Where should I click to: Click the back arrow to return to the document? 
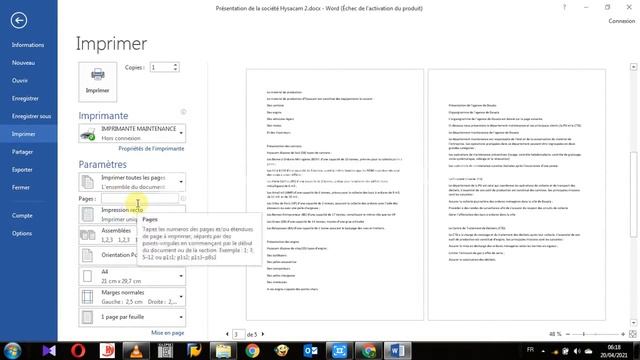[19, 20]
